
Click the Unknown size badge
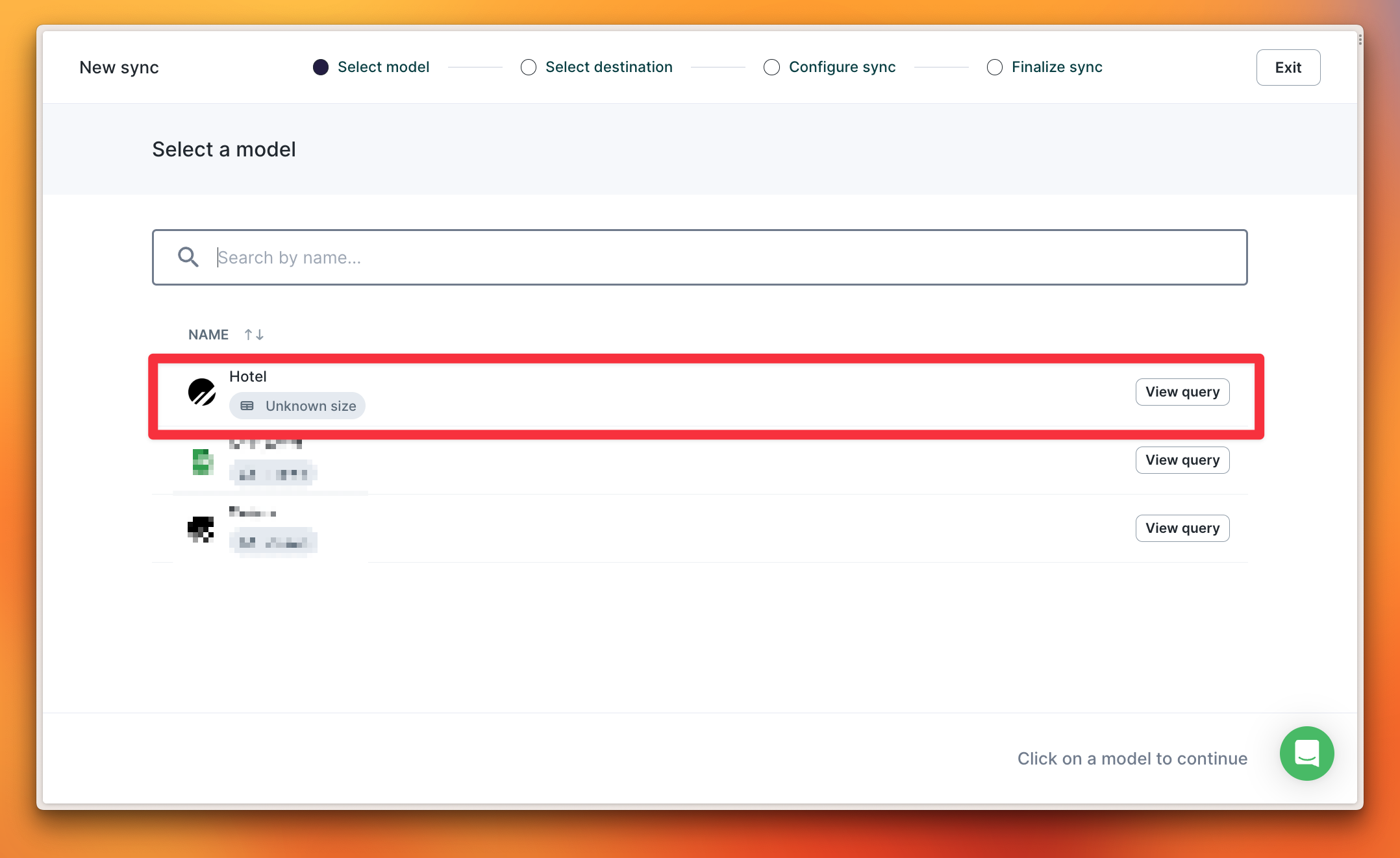(x=297, y=406)
